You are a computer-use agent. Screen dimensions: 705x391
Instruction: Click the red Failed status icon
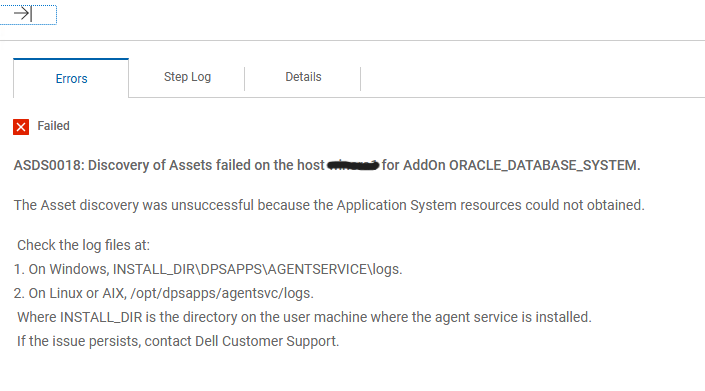pos(21,127)
